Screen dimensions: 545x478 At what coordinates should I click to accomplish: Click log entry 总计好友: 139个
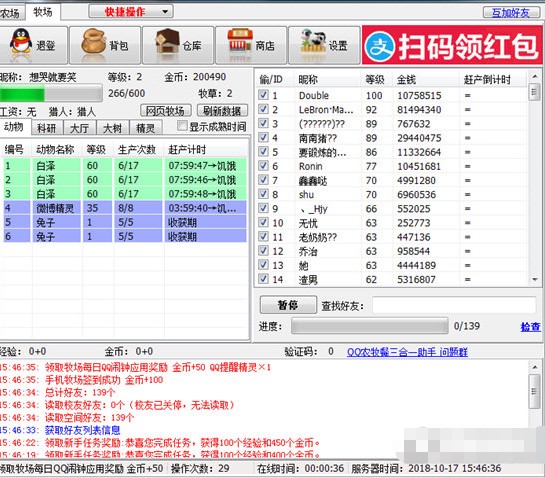point(80,392)
